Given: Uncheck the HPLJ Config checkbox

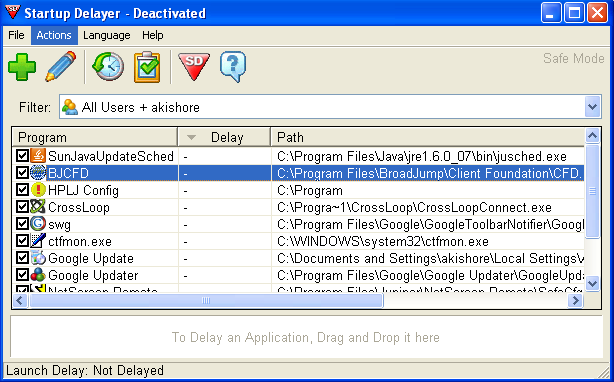Looking at the screenshot, I should coord(22,190).
